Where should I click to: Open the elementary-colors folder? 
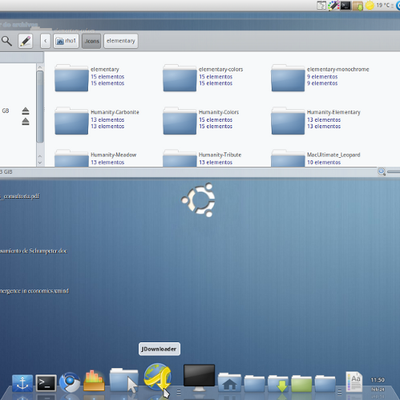pyautogui.click(x=180, y=79)
